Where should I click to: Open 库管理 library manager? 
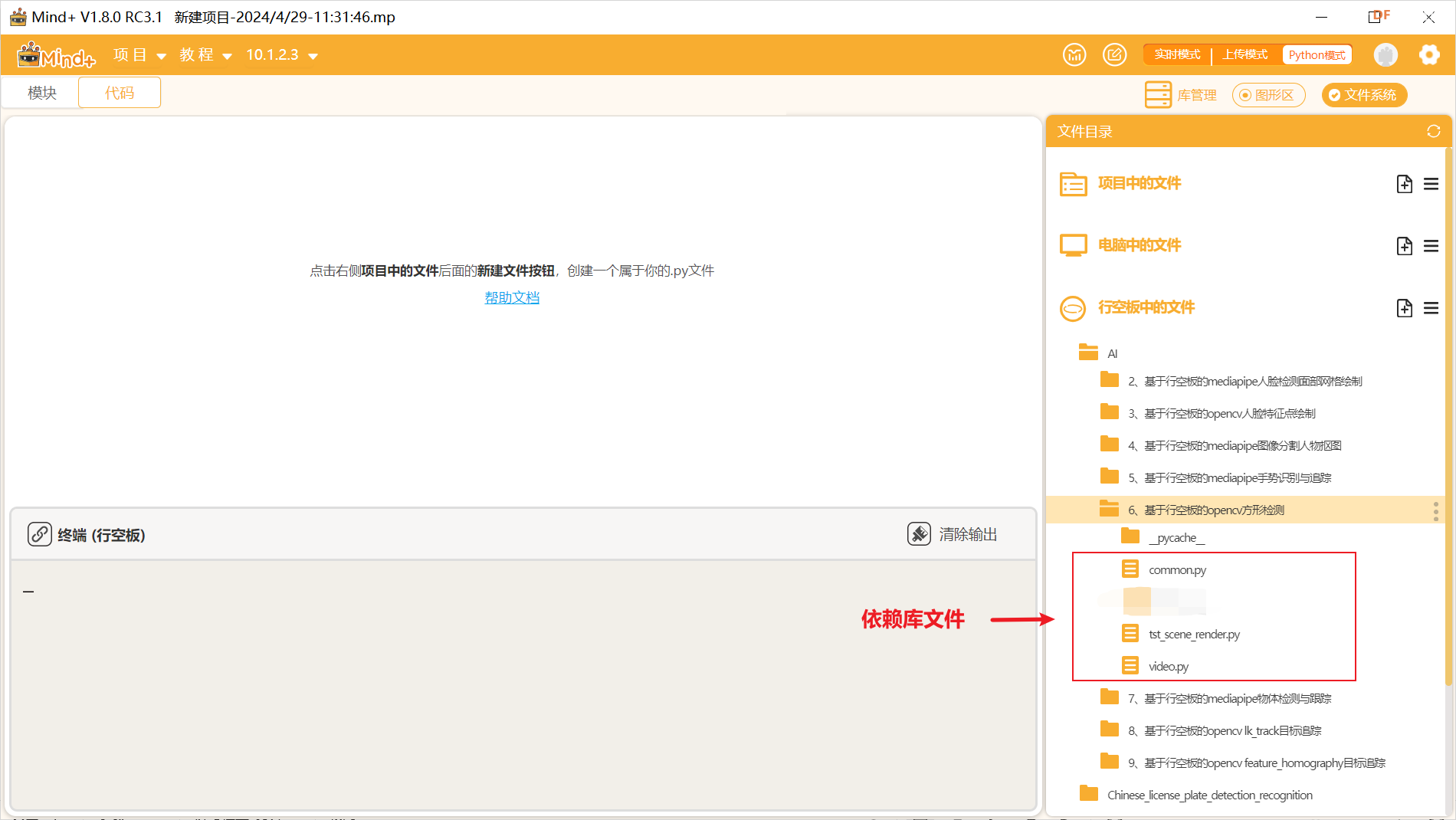pyautogui.click(x=1181, y=95)
